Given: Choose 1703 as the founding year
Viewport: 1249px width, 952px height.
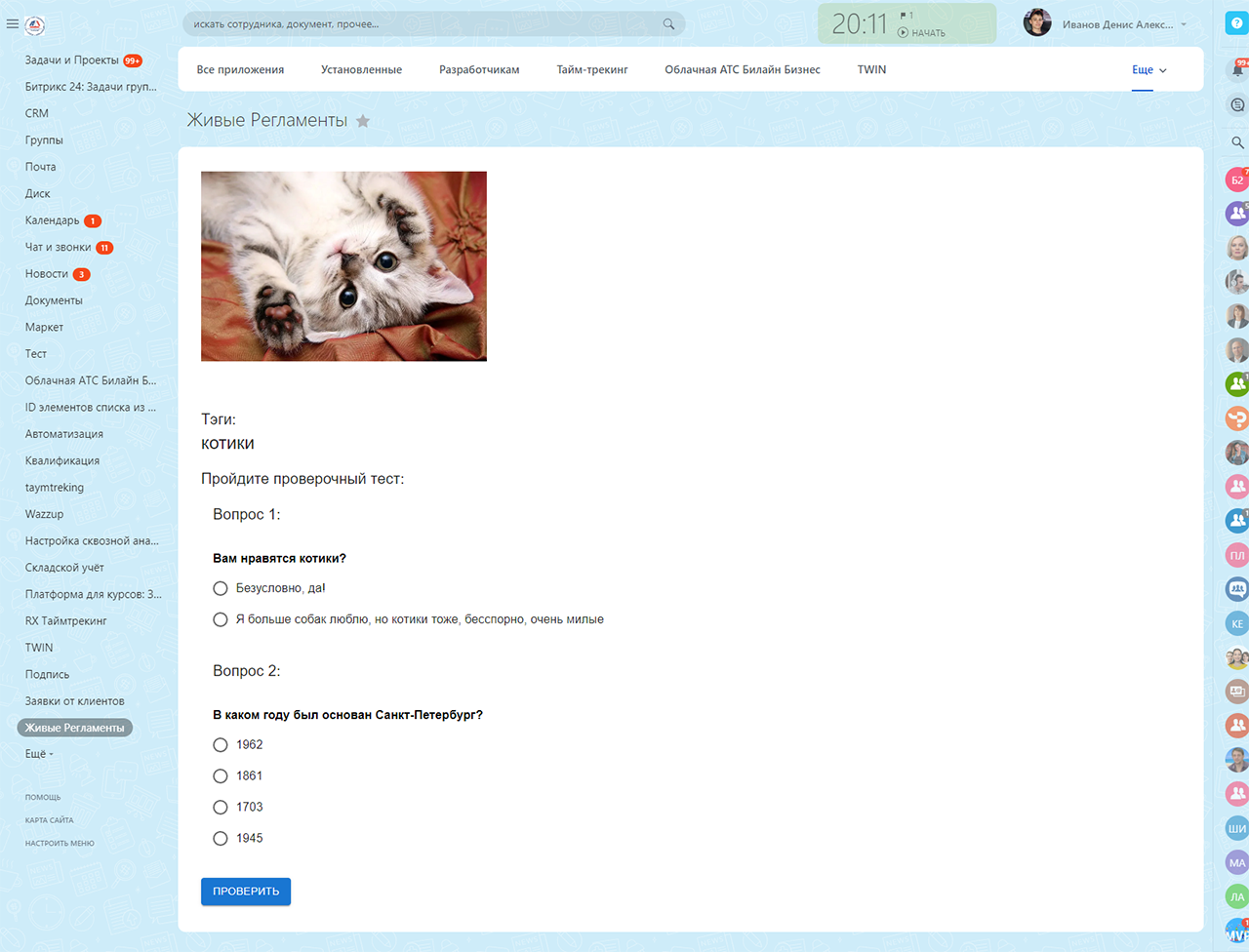Looking at the screenshot, I should 221,807.
